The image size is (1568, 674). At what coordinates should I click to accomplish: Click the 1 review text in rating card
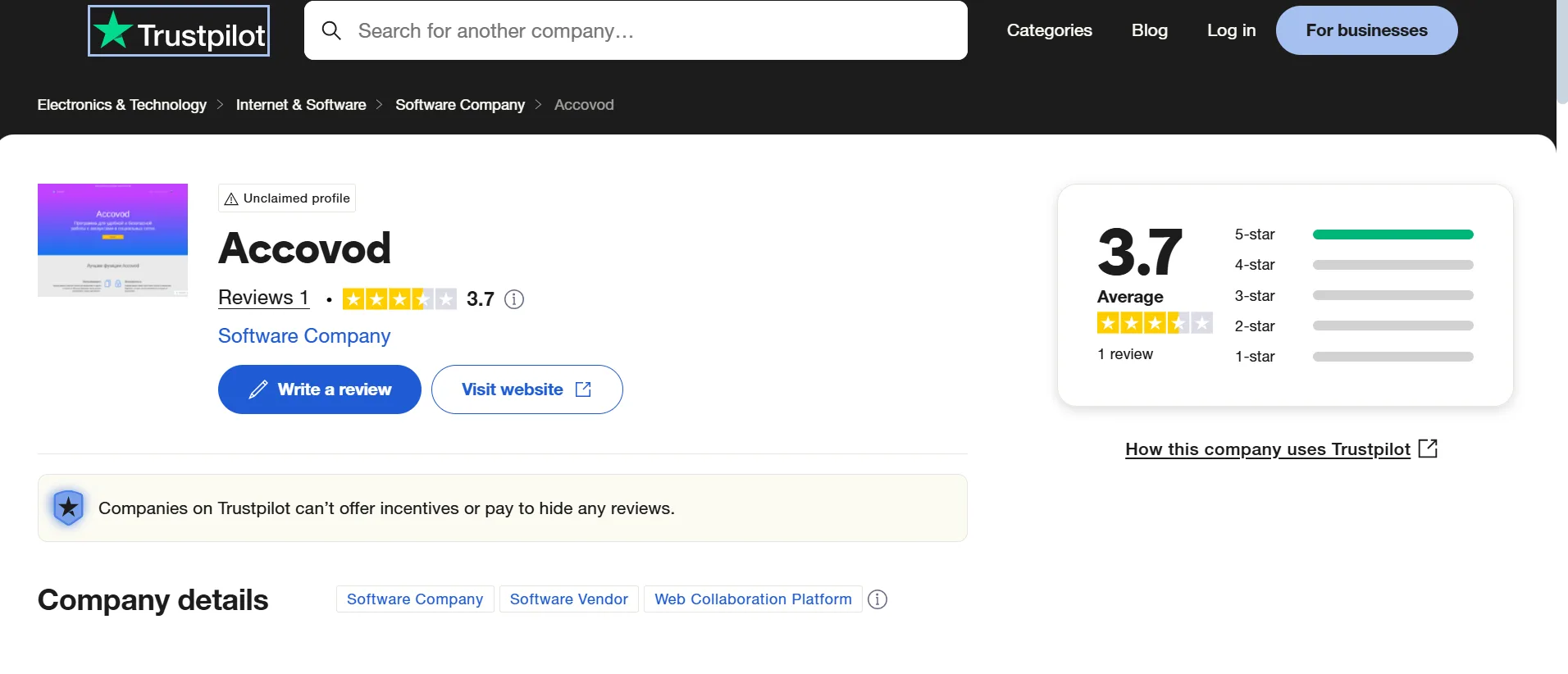pyautogui.click(x=1125, y=354)
